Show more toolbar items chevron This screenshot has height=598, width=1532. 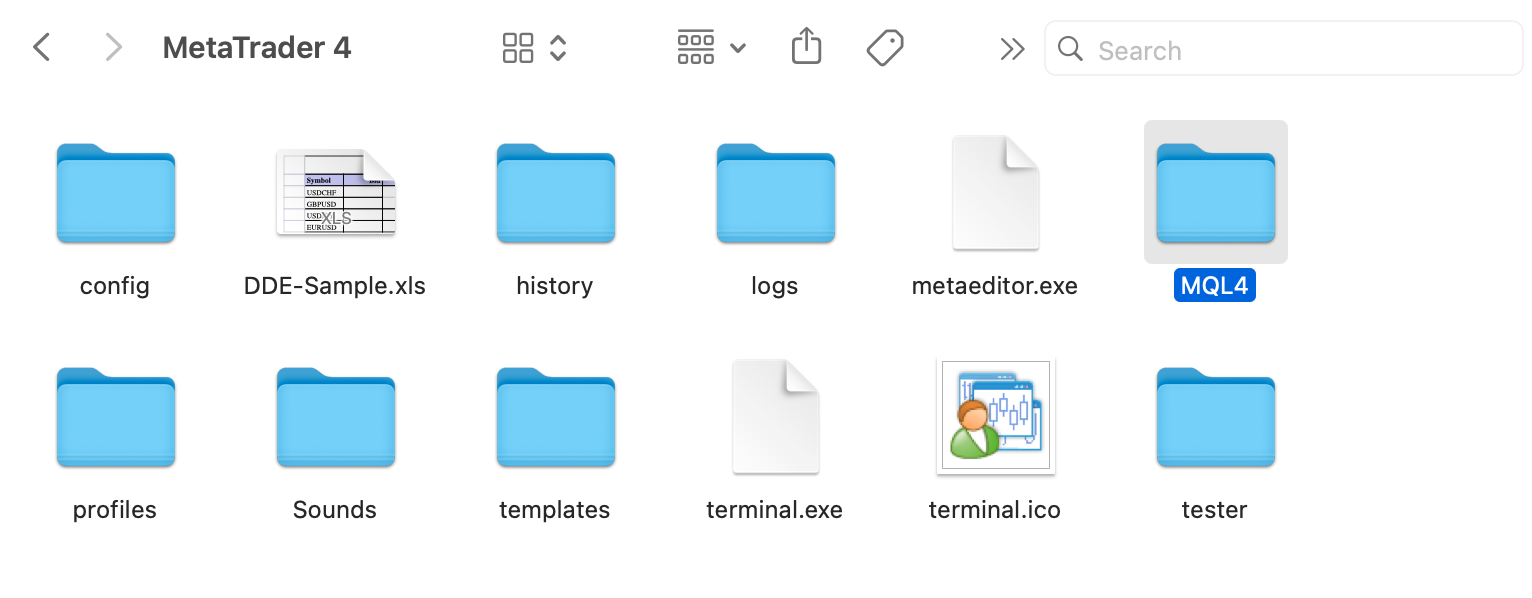point(1012,49)
